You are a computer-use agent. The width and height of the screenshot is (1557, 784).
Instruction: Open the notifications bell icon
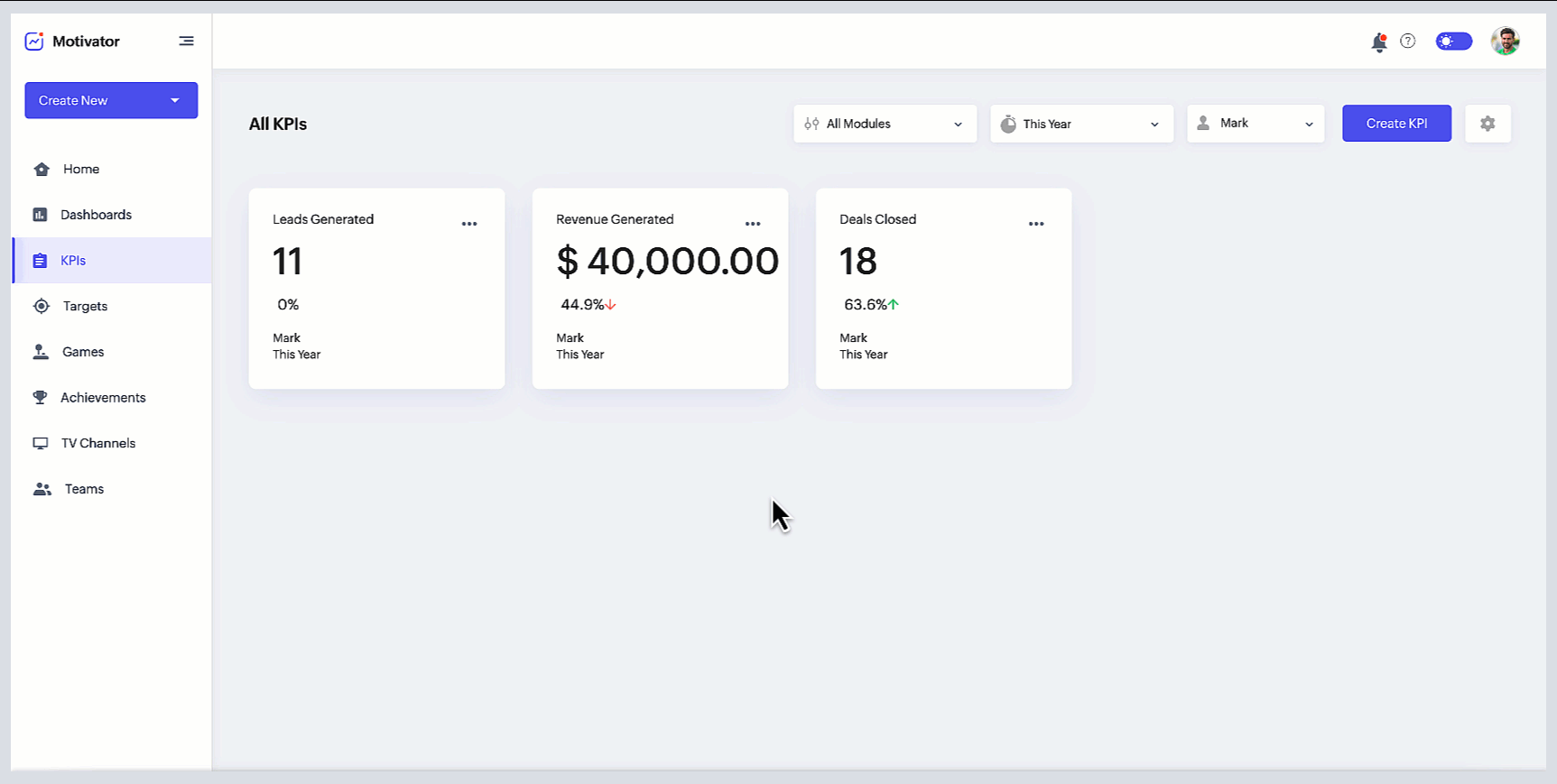pos(1378,42)
